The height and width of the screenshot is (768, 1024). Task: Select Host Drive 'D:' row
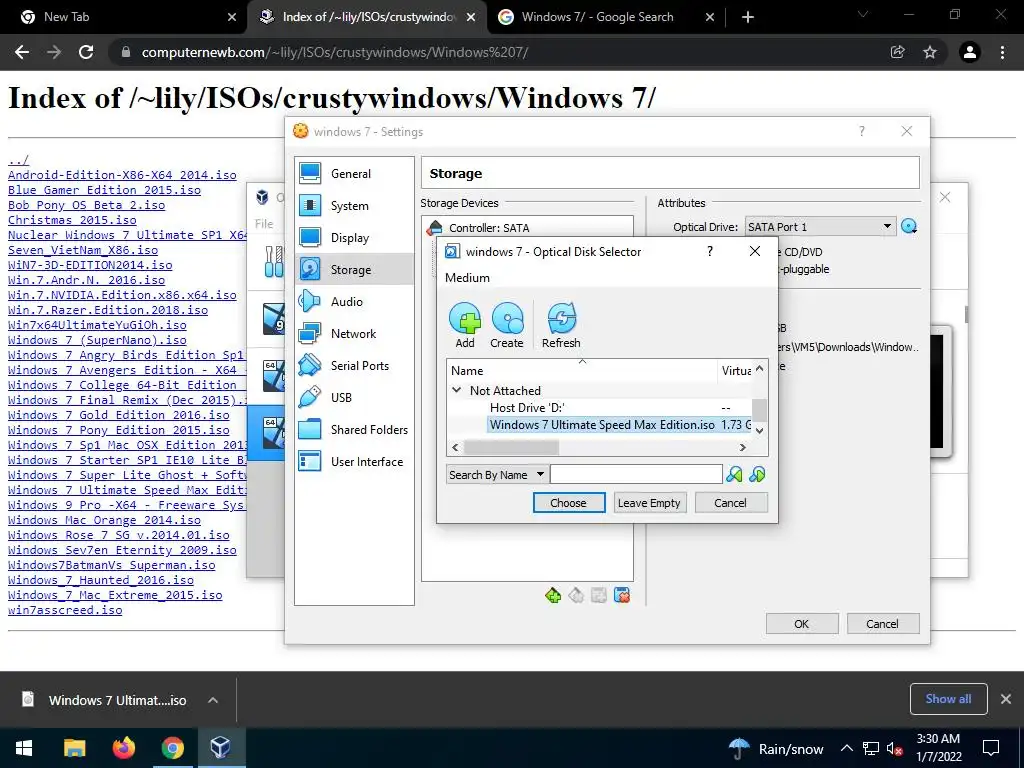pyautogui.click(x=600, y=408)
